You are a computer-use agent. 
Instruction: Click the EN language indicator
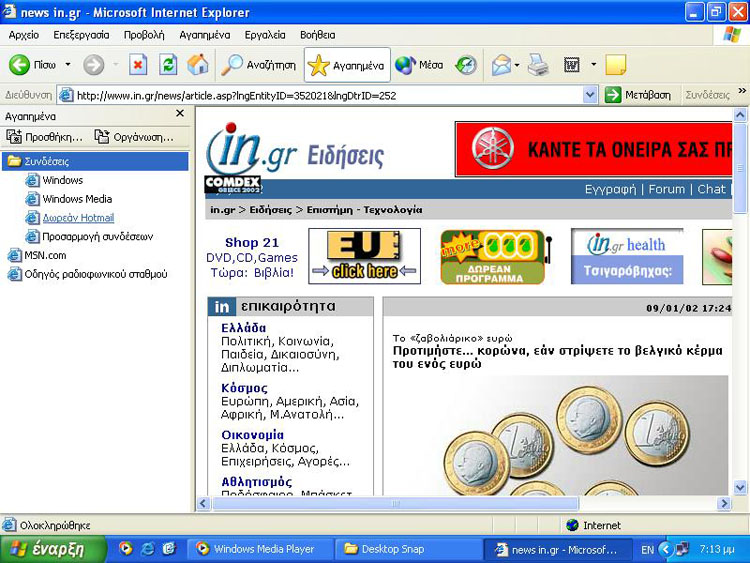pos(647,550)
